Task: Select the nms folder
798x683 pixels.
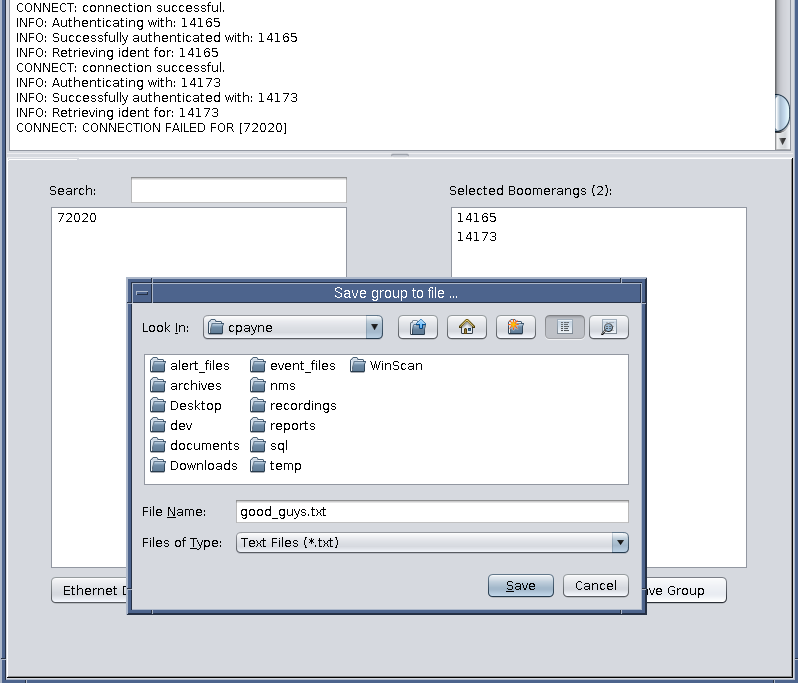Action: [x=273, y=385]
